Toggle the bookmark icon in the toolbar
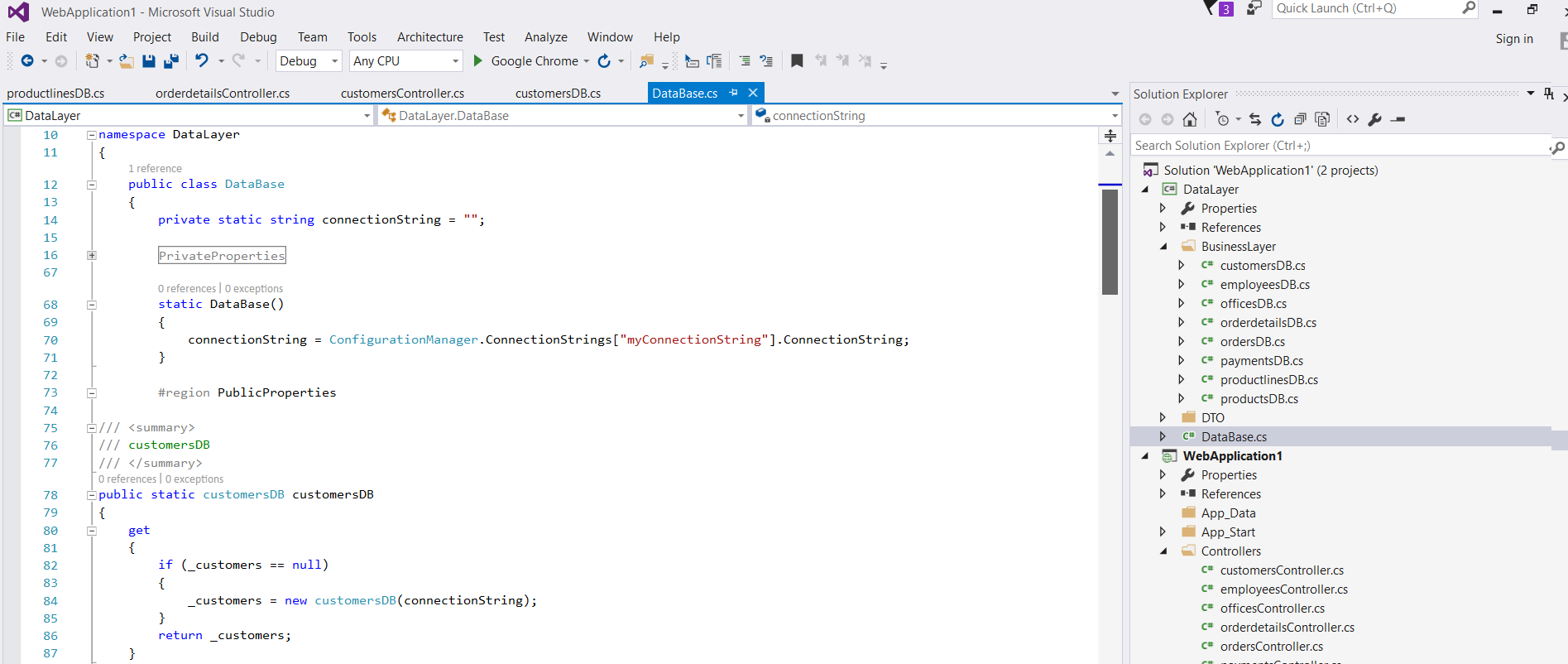The width and height of the screenshot is (1568, 664). click(x=797, y=61)
